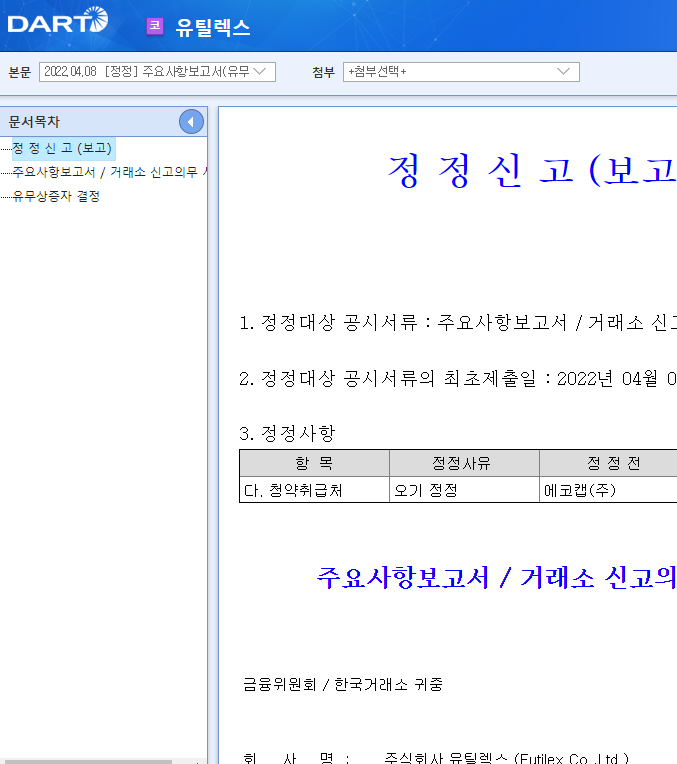Click the 에코캡(주) table cell
The height and width of the screenshot is (764, 677).
pos(608,490)
